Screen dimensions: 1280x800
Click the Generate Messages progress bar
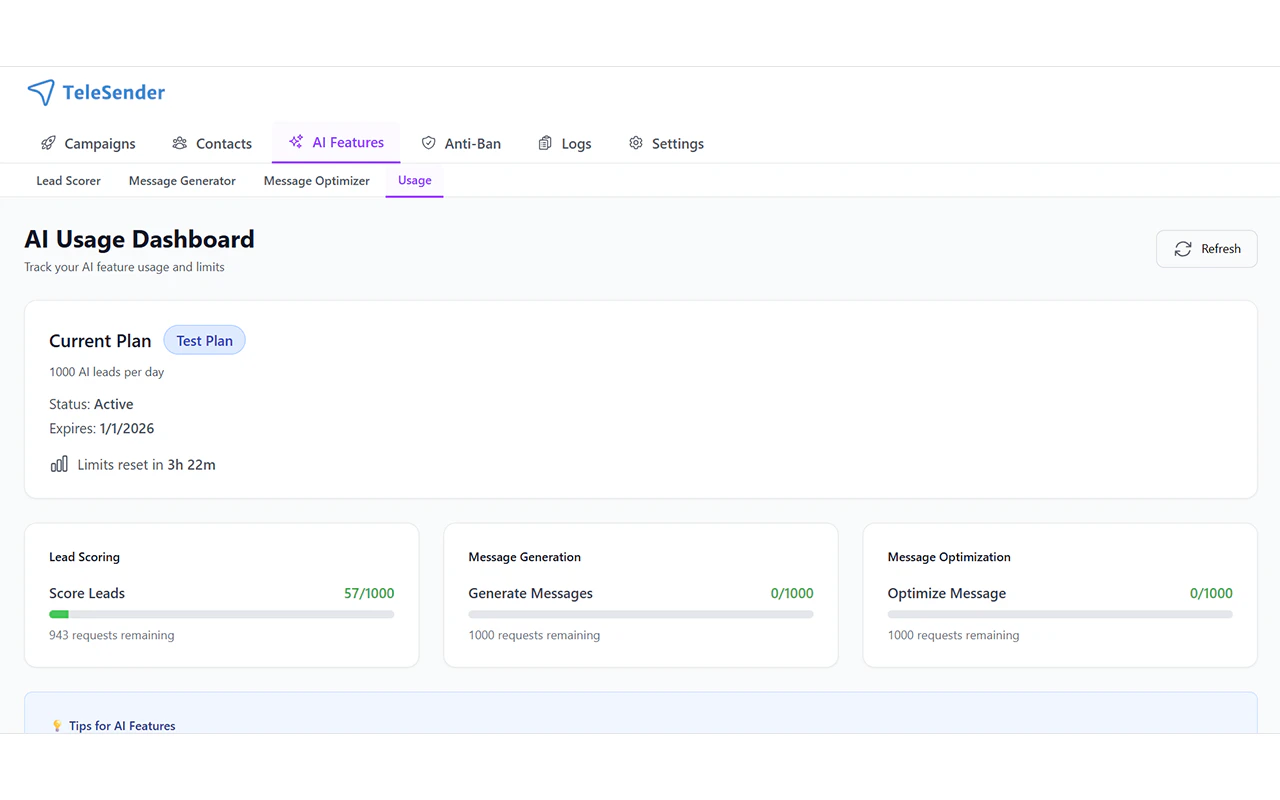(641, 614)
